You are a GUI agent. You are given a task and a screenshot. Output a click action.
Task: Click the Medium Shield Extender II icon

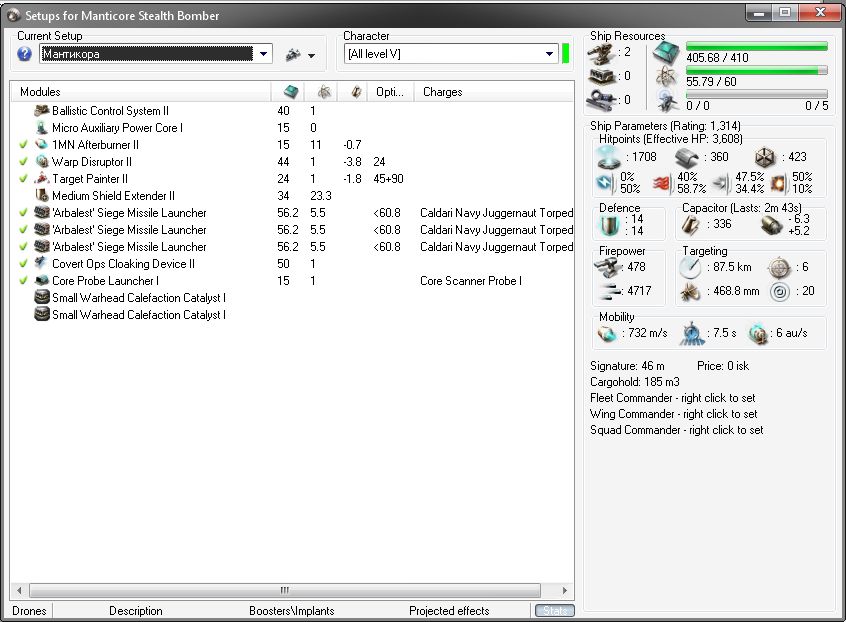[42, 195]
